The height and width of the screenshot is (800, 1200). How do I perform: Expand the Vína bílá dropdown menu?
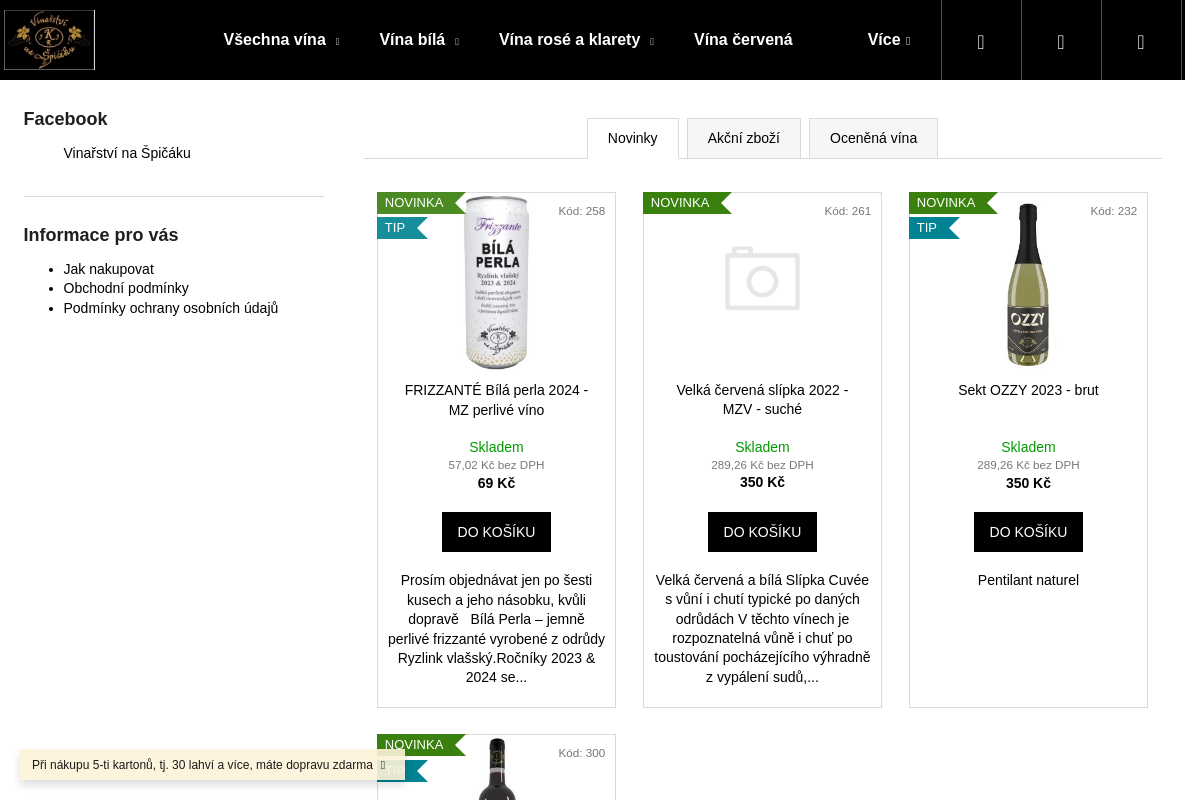(x=419, y=40)
